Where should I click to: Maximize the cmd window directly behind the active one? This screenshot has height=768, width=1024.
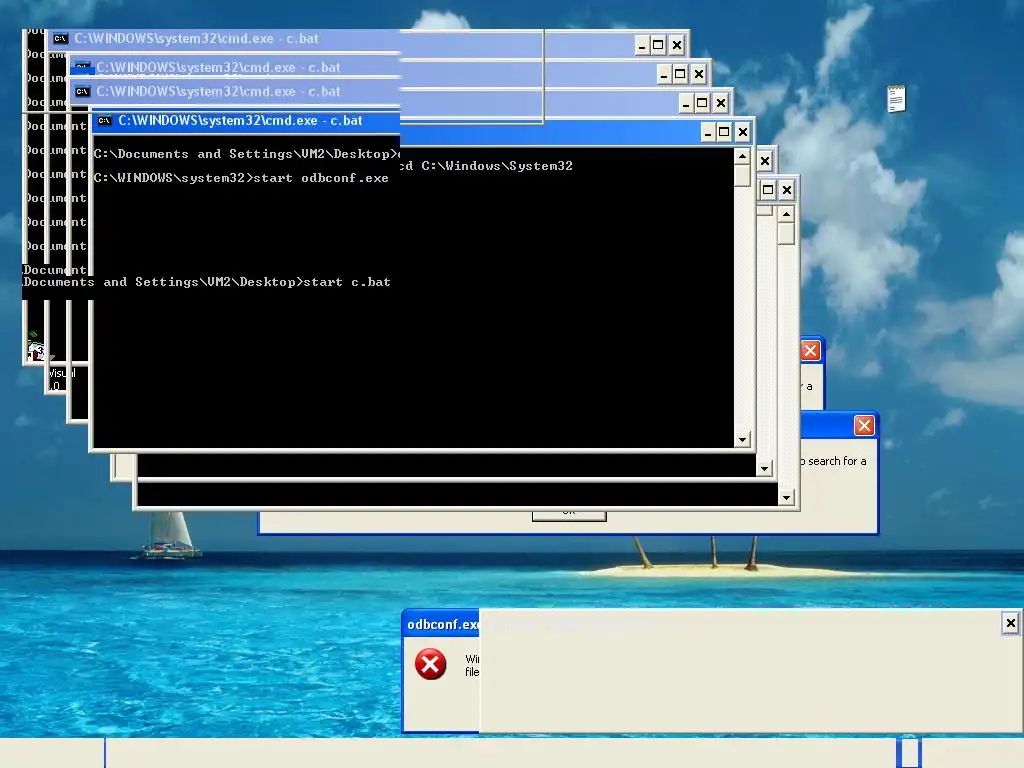702,103
